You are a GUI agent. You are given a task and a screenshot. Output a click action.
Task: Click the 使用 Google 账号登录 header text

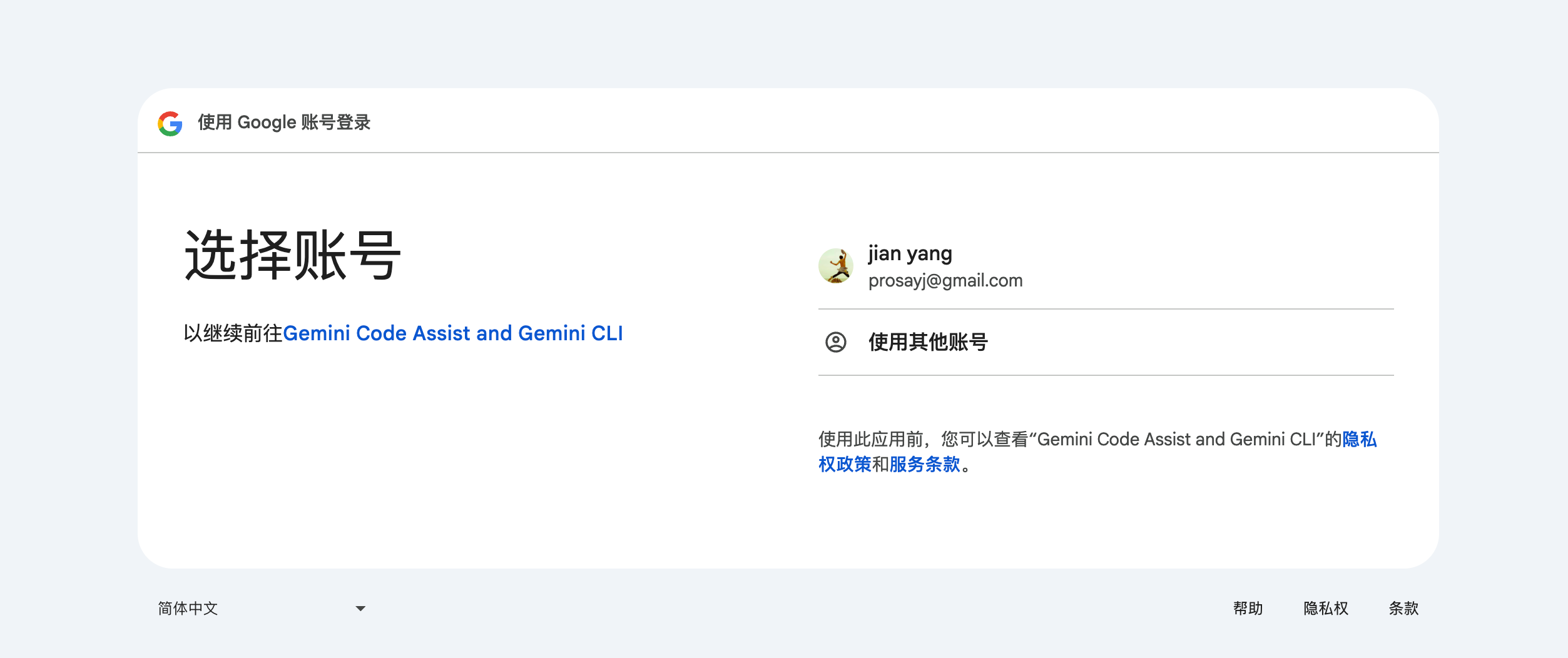[285, 123]
